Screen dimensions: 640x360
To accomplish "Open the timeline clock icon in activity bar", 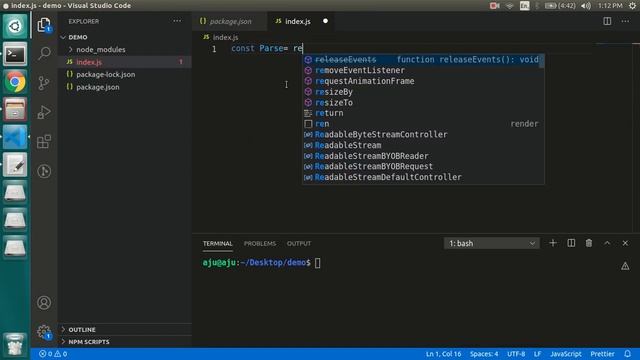I will tap(44, 171).
